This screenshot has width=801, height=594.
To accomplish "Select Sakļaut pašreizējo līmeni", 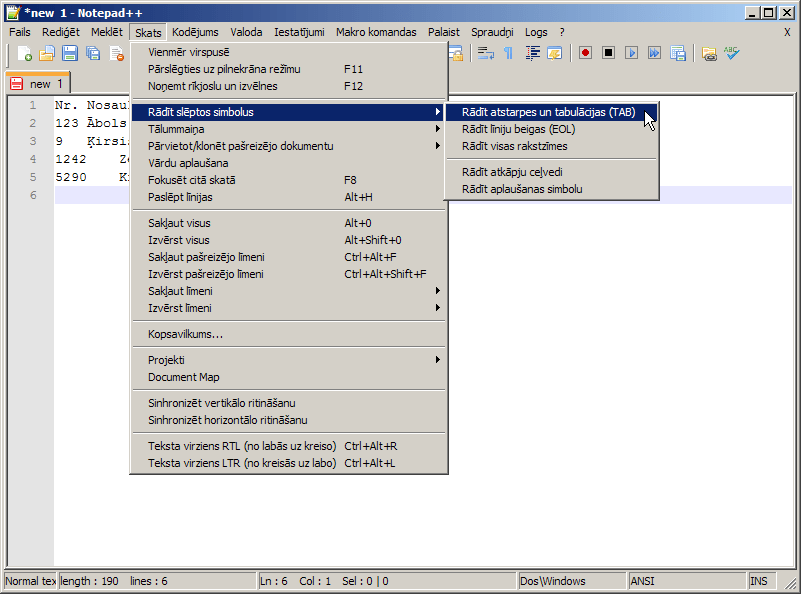I will coord(289,257).
